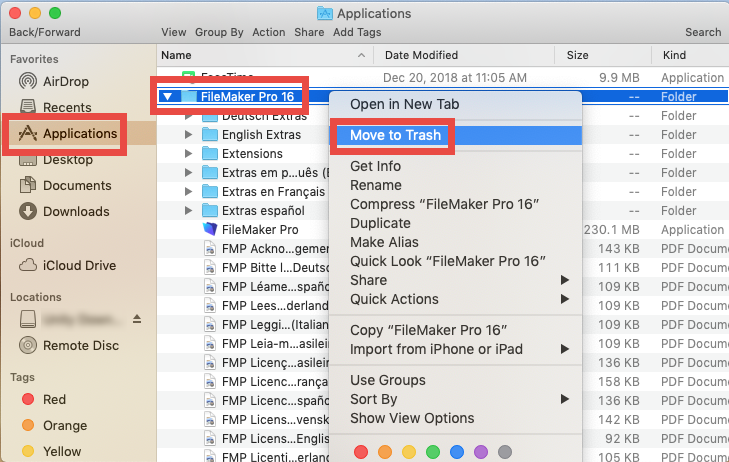Click the Back/Forward toolbar button
The width and height of the screenshot is (729, 462).
pyautogui.click(x=45, y=32)
